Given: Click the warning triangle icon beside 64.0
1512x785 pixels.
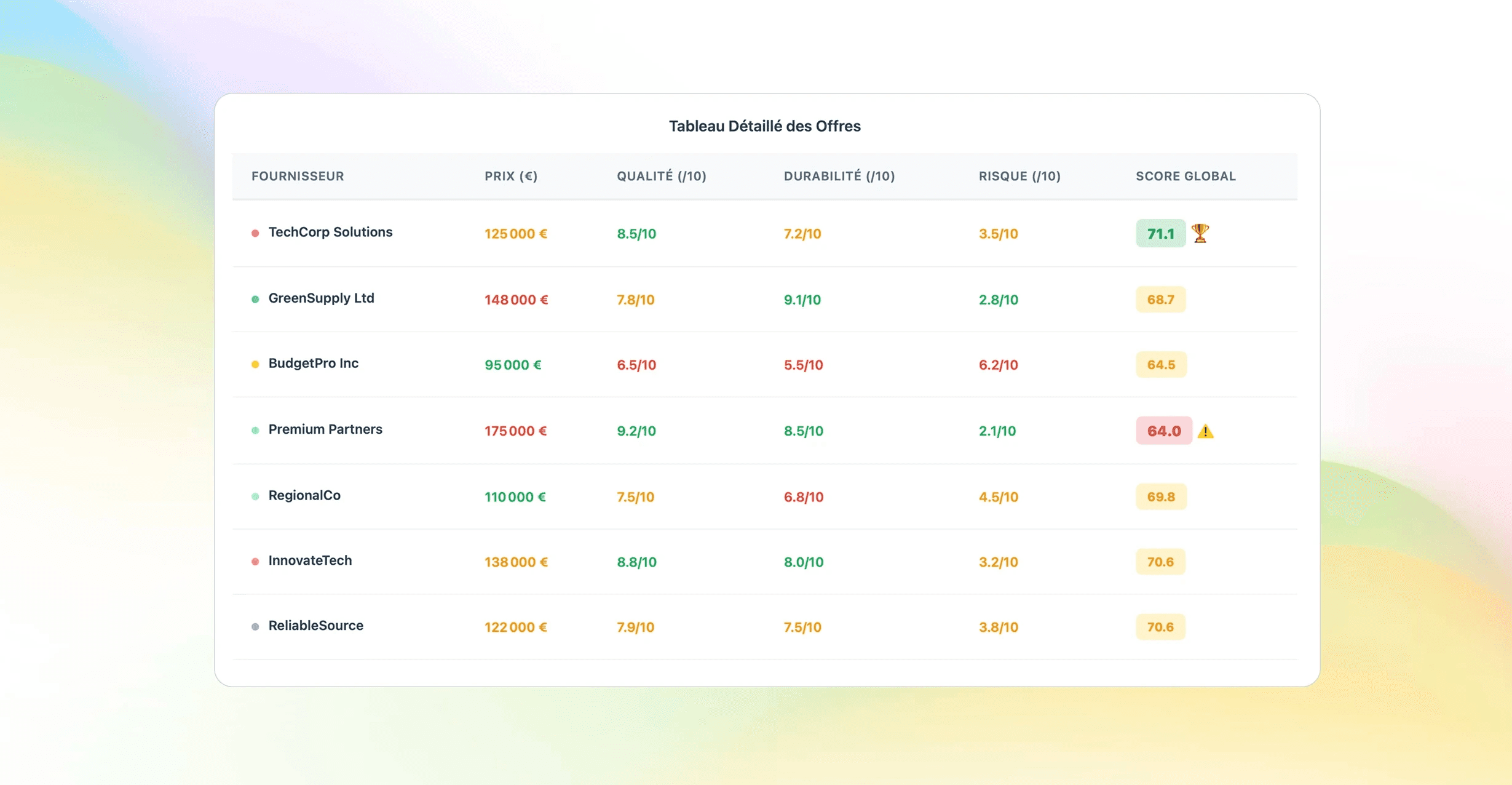Looking at the screenshot, I should coord(1205,431).
